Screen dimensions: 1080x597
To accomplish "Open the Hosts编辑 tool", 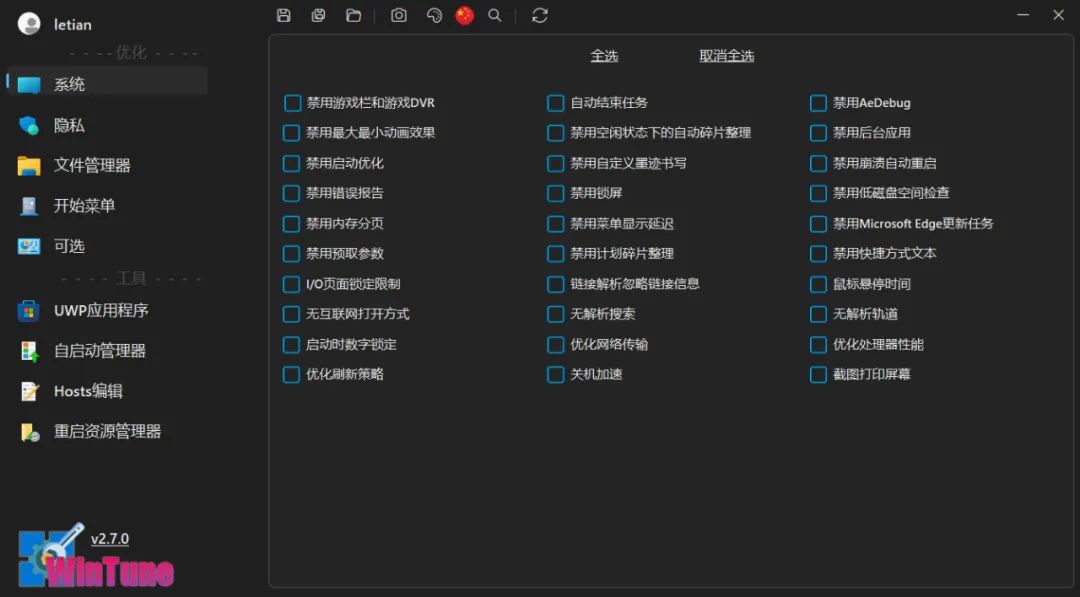I will [x=88, y=391].
